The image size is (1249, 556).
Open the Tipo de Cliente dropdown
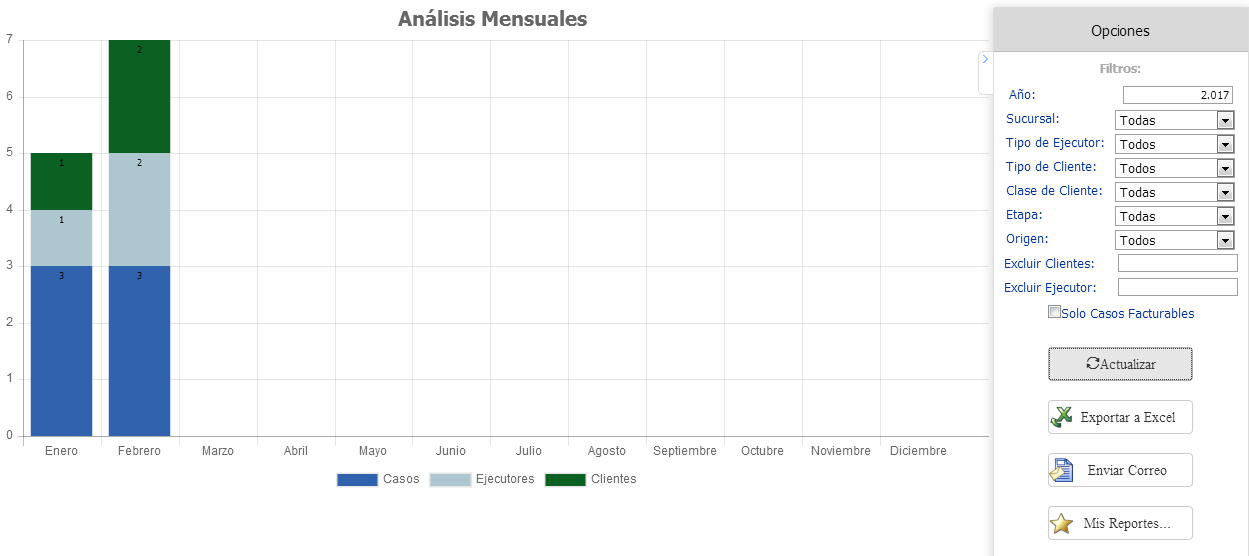tap(1225, 168)
